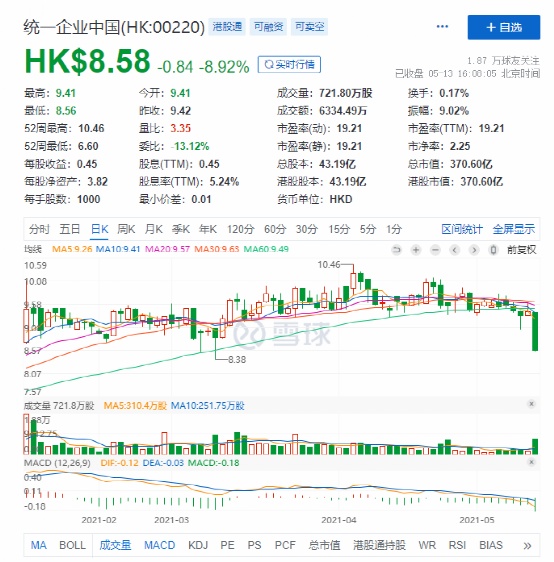
Task: Toggle the WR indicator
Action: coord(427,545)
